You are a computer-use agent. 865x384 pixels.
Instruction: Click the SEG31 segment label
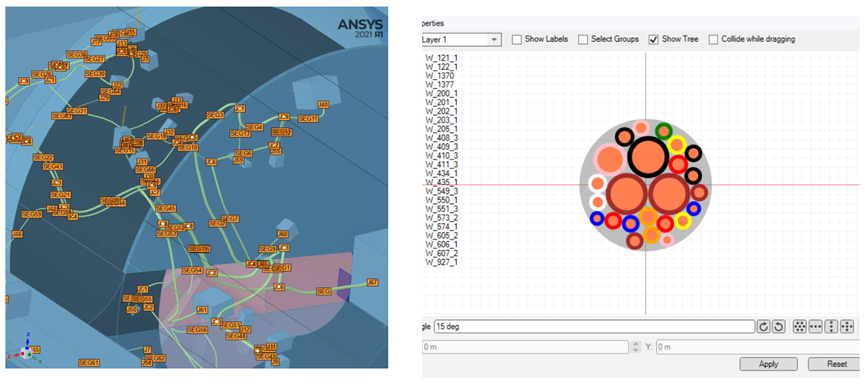77,111
